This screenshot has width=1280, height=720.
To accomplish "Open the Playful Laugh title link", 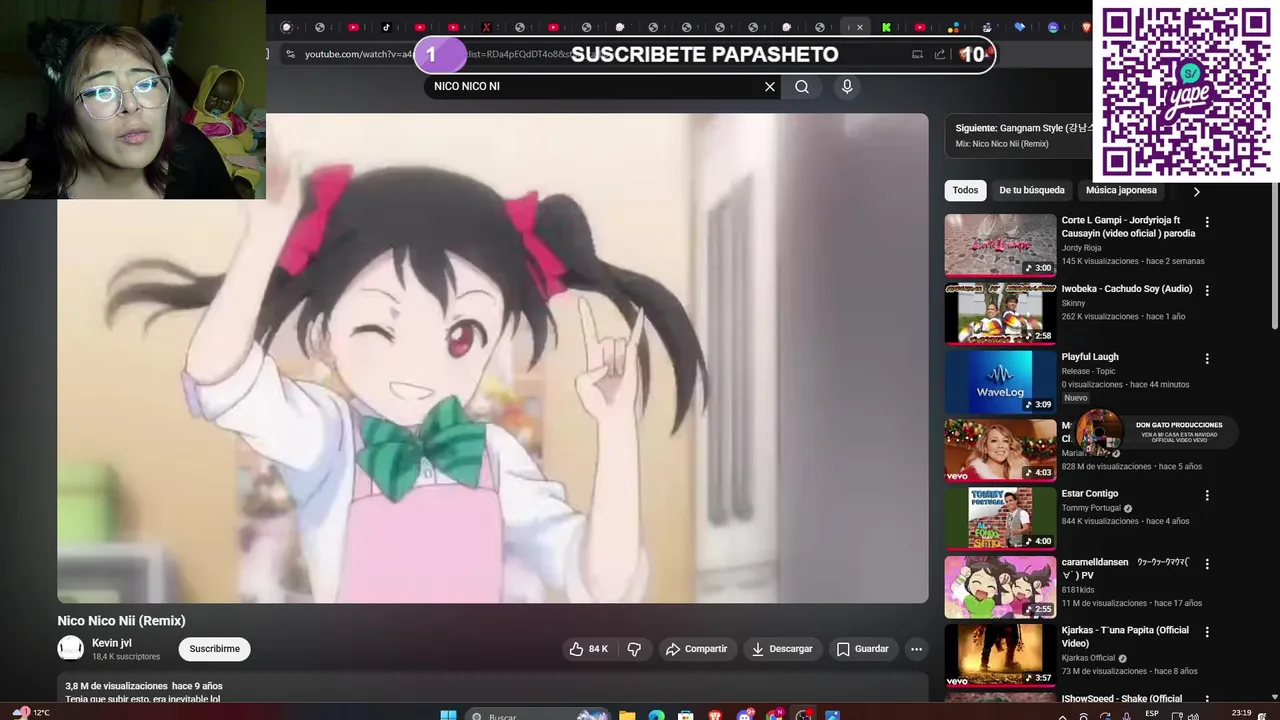I will [x=1090, y=357].
